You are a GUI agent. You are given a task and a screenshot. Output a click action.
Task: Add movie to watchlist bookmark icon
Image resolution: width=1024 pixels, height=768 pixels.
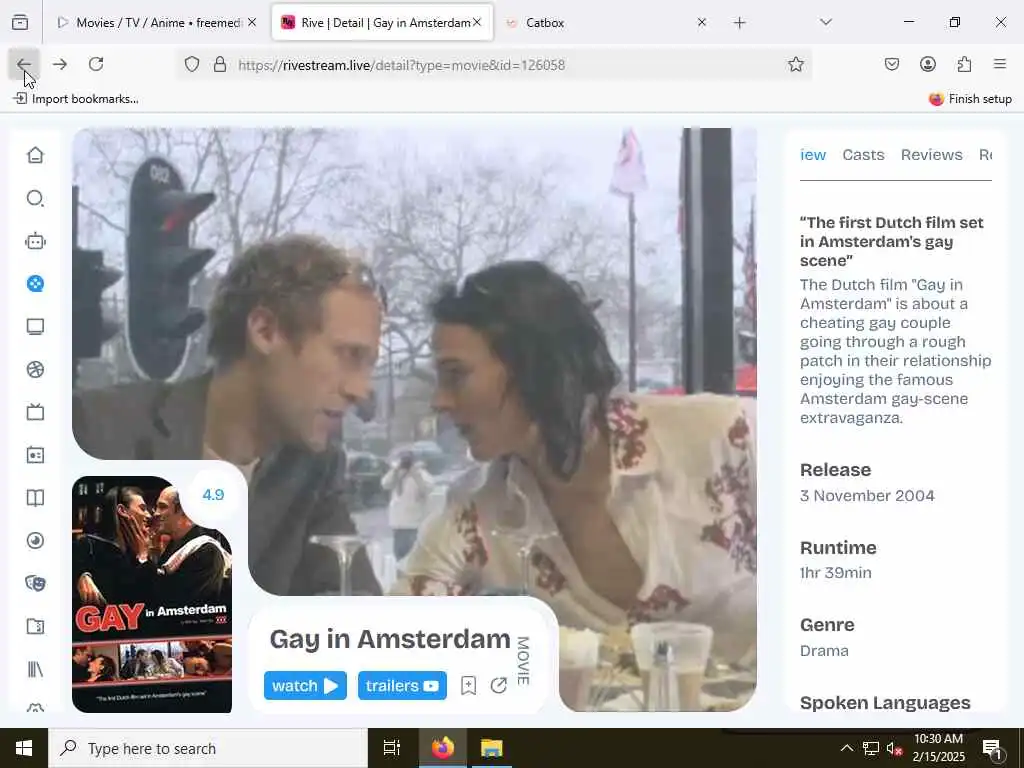tap(468, 686)
